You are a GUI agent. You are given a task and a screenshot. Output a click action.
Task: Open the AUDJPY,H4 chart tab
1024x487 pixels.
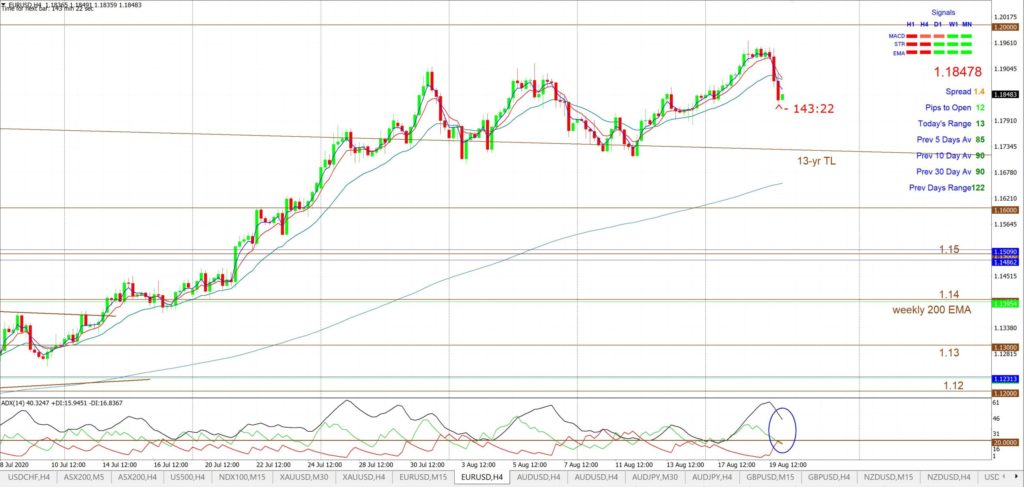point(710,478)
